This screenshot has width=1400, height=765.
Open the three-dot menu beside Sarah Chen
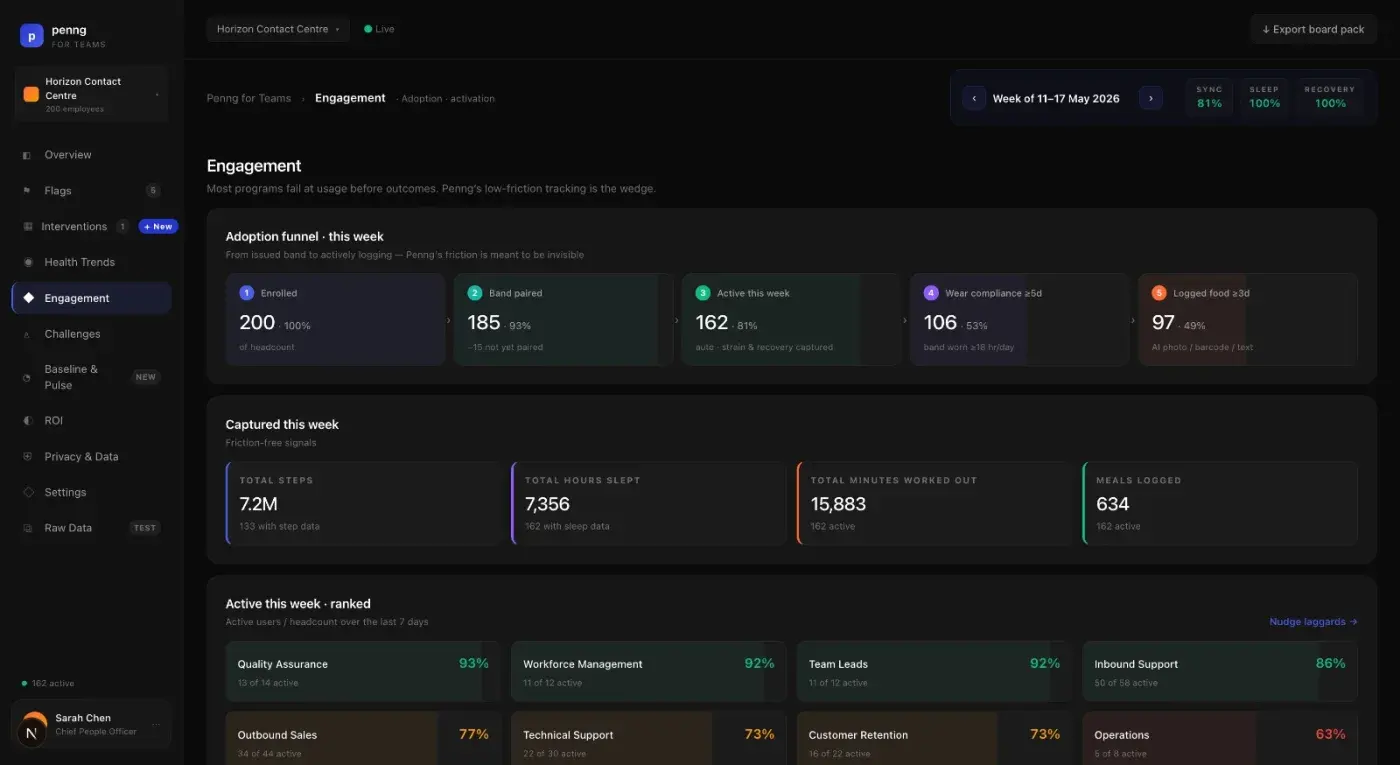coord(156,725)
